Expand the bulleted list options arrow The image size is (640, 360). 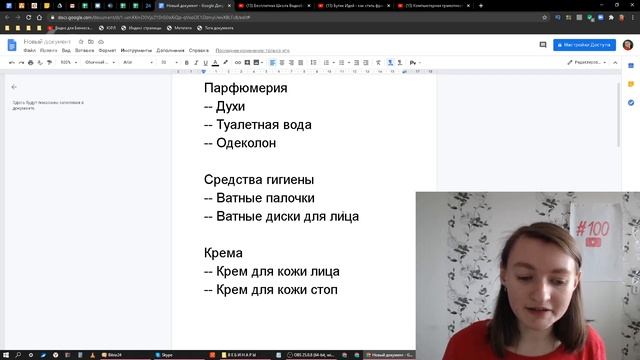coord(349,62)
